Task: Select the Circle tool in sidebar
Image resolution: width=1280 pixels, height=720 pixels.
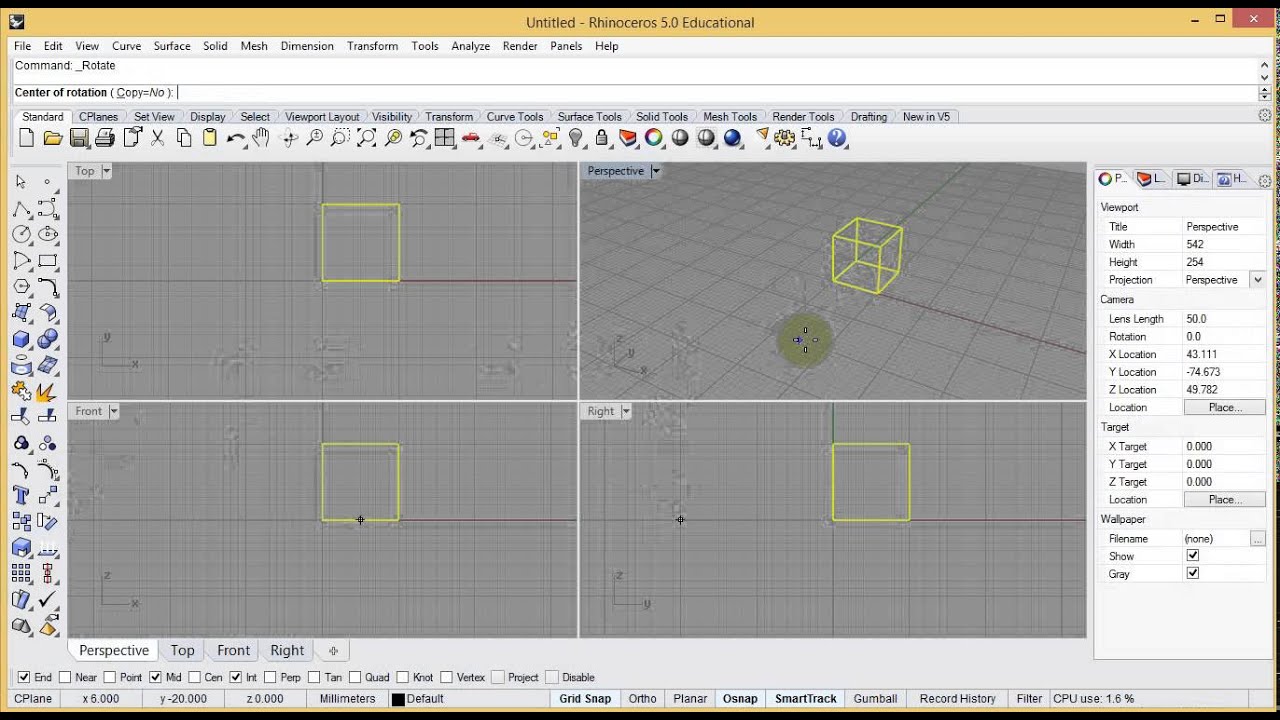Action: coord(21,234)
